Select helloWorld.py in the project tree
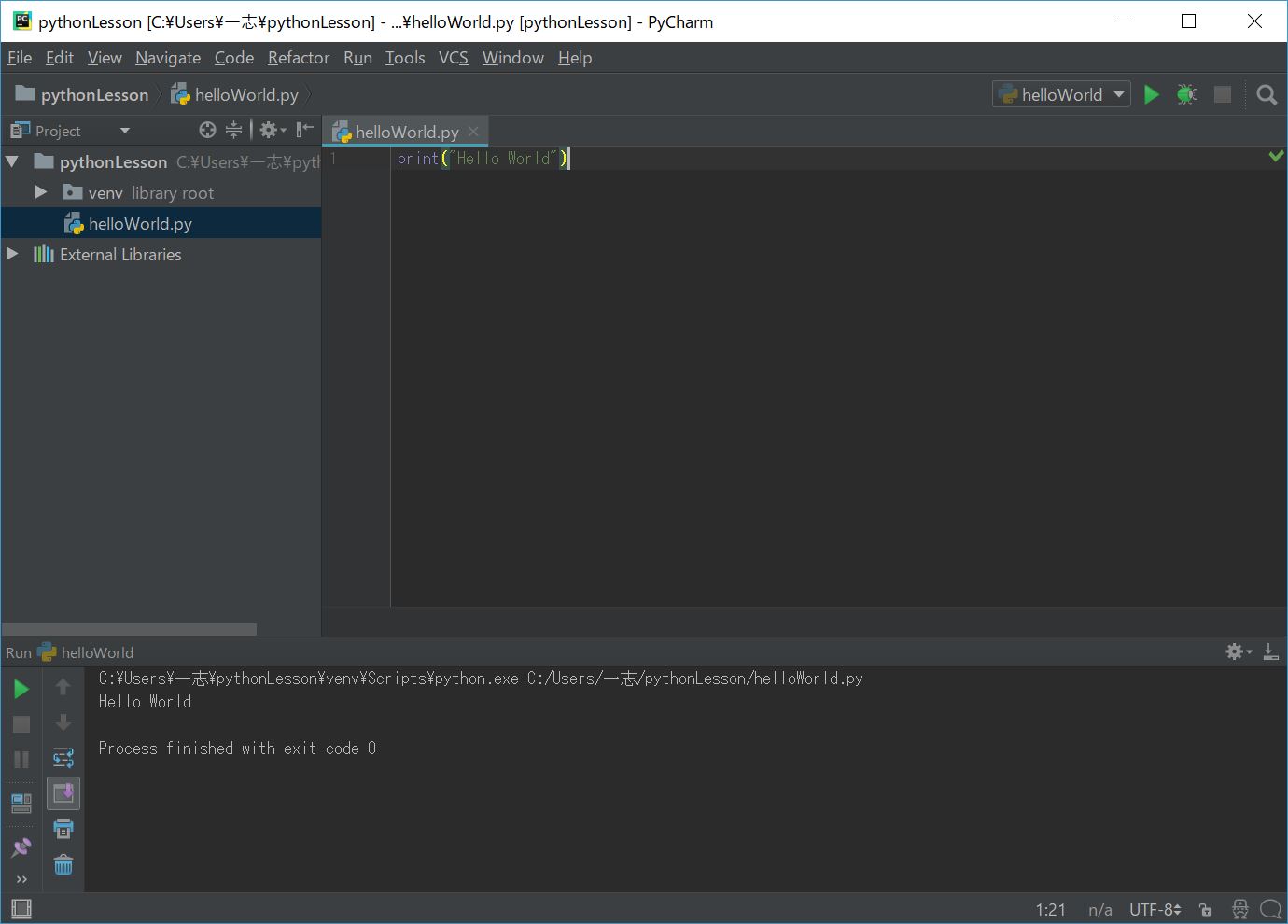The height and width of the screenshot is (924, 1288). click(x=161, y=223)
